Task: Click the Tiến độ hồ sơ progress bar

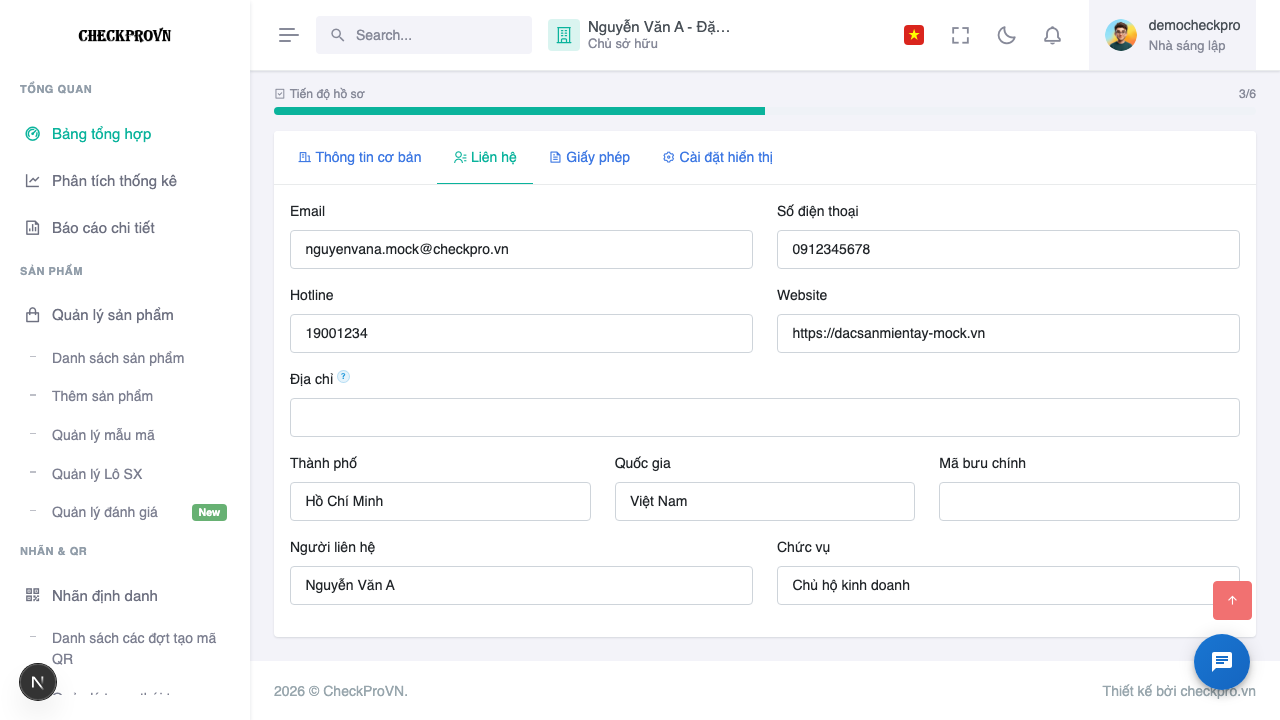Action: (765, 111)
